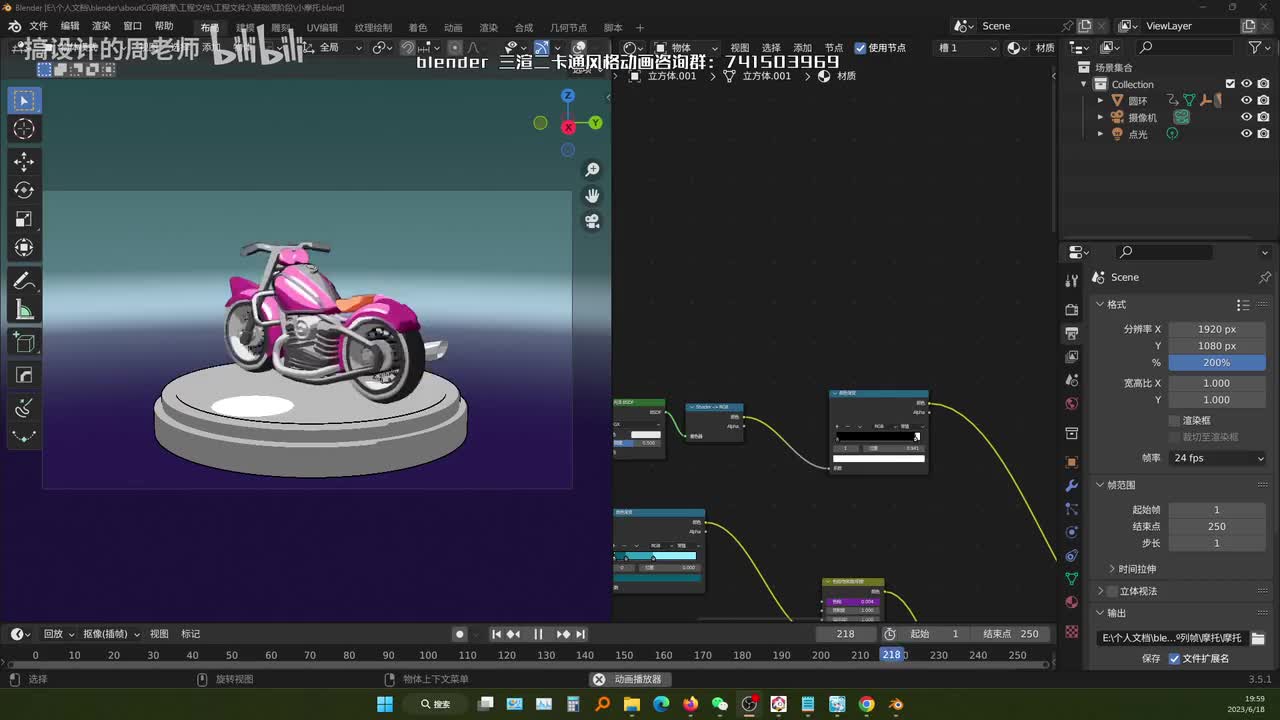Screen dimensions: 1280x720
Task: Click the camera view icon in viewport
Action: tap(592, 221)
